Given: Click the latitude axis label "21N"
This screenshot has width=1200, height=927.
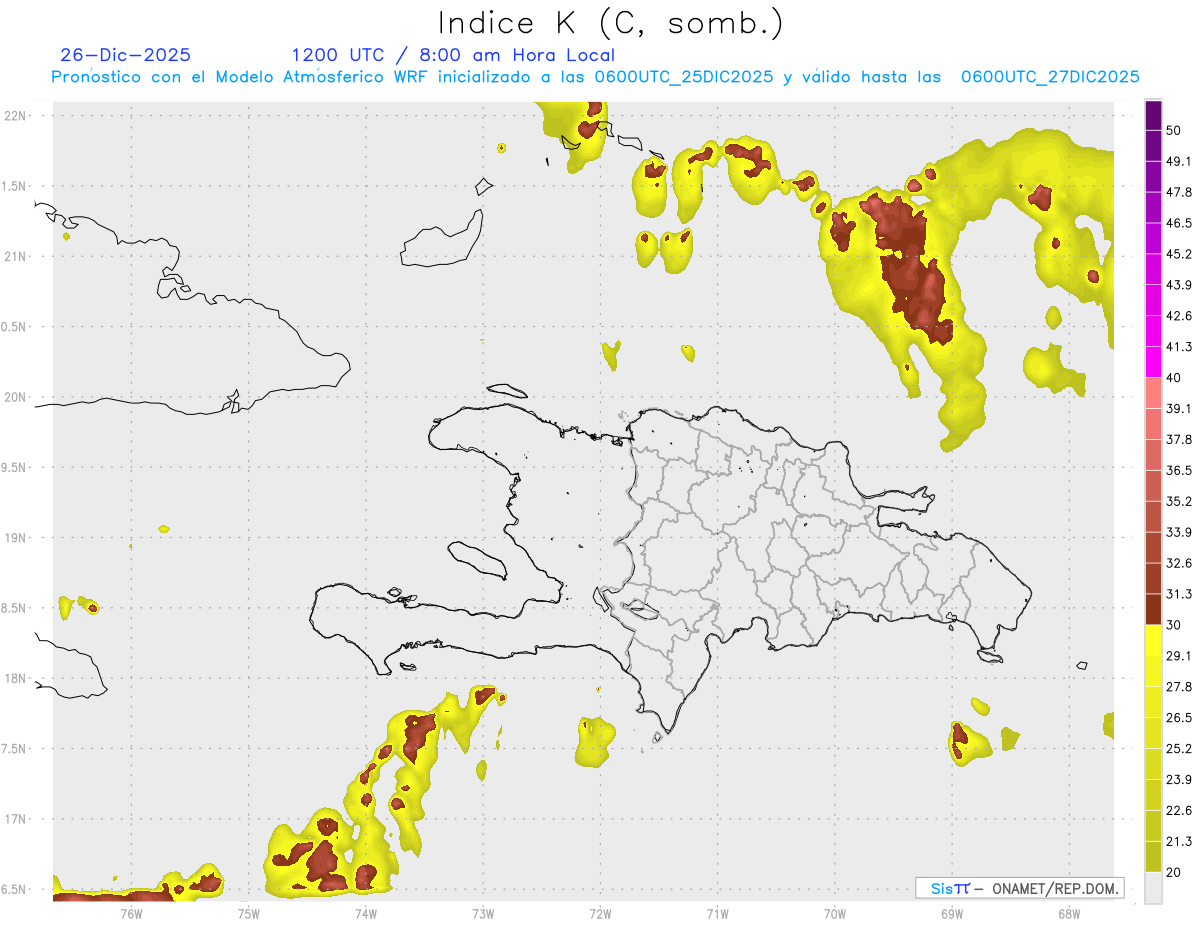Looking at the screenshot, I should coord(17,257).
